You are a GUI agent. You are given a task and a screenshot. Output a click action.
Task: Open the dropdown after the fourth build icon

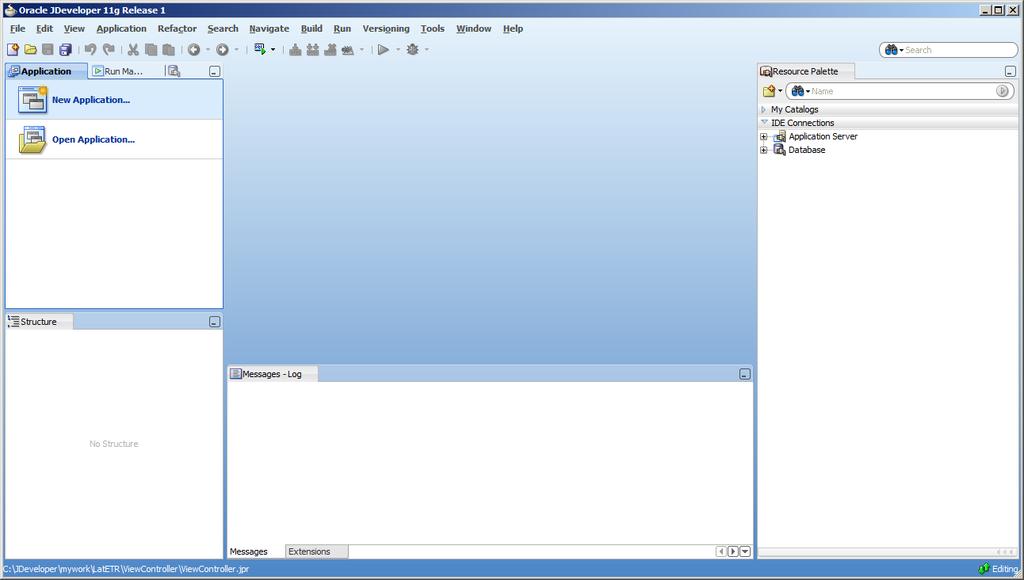(361, 50)
